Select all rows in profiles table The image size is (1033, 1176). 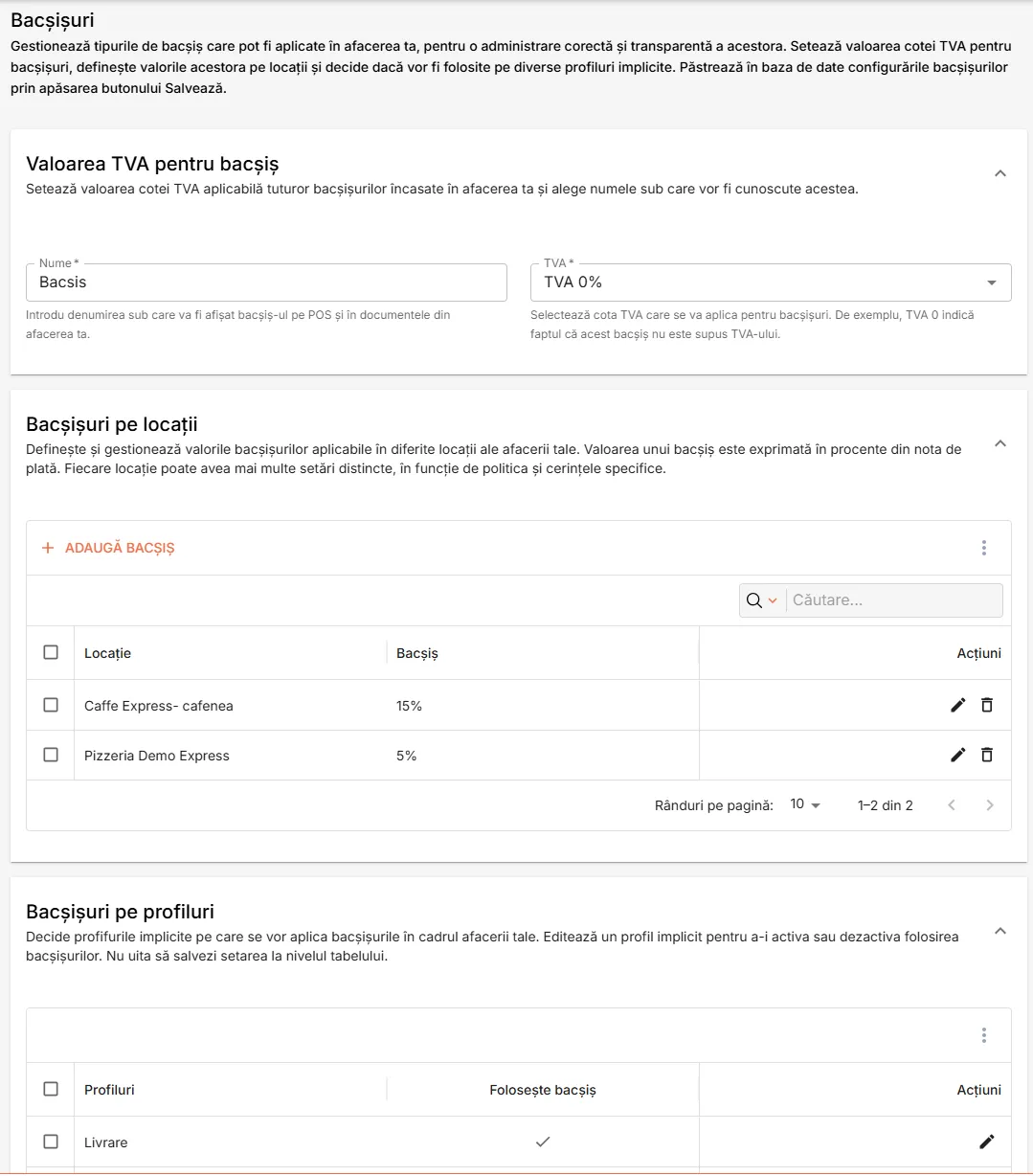click(51, 1089)
